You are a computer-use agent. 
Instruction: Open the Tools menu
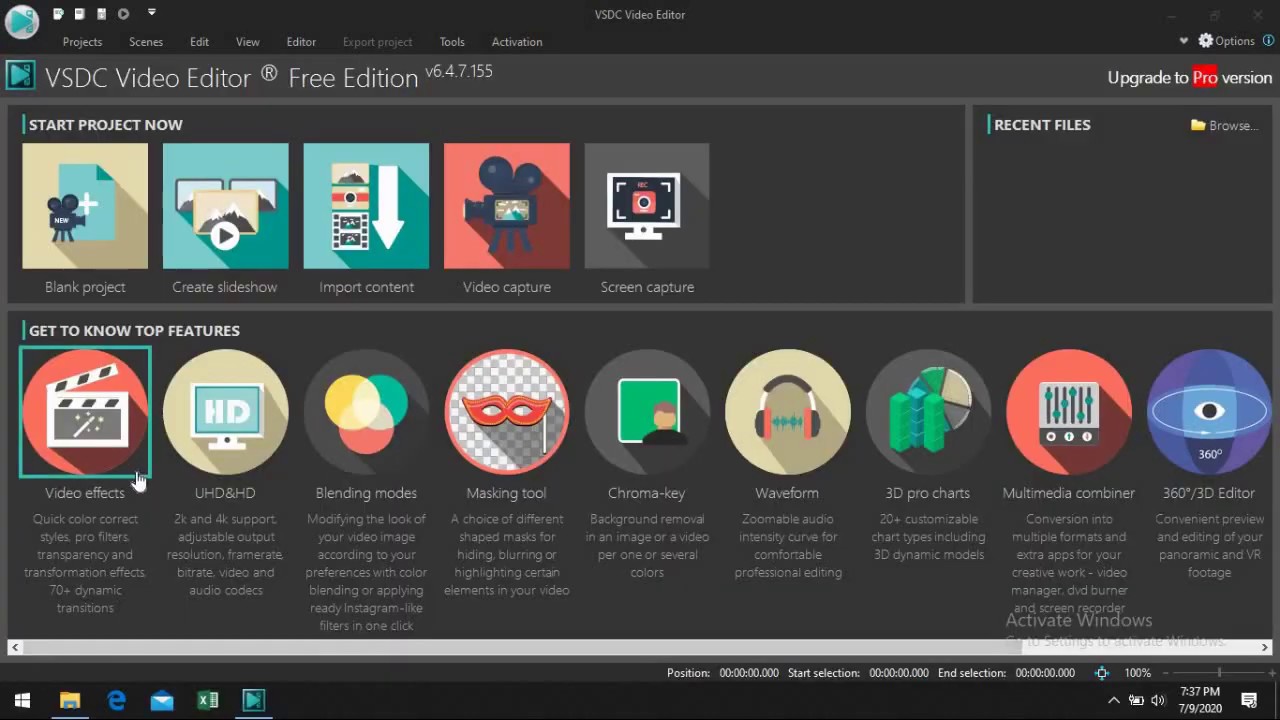click(452, 42)
